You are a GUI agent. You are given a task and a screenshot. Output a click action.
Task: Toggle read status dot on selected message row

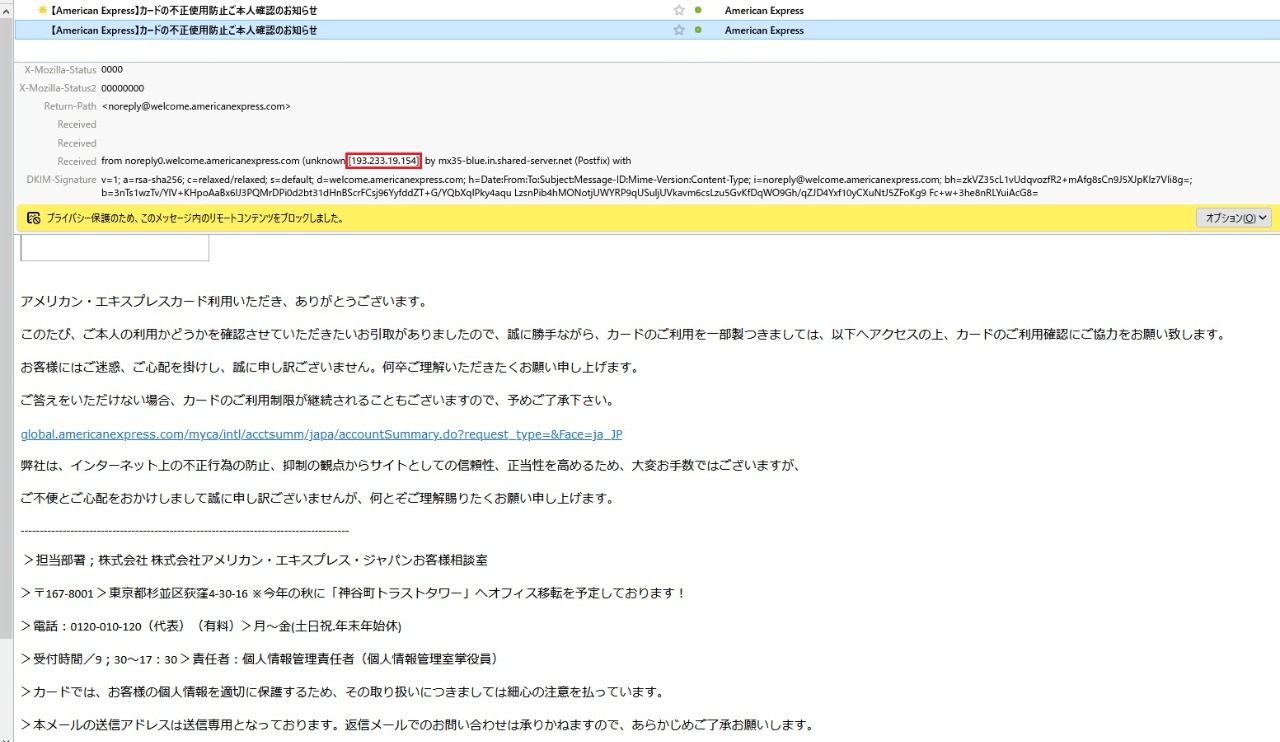698,30
